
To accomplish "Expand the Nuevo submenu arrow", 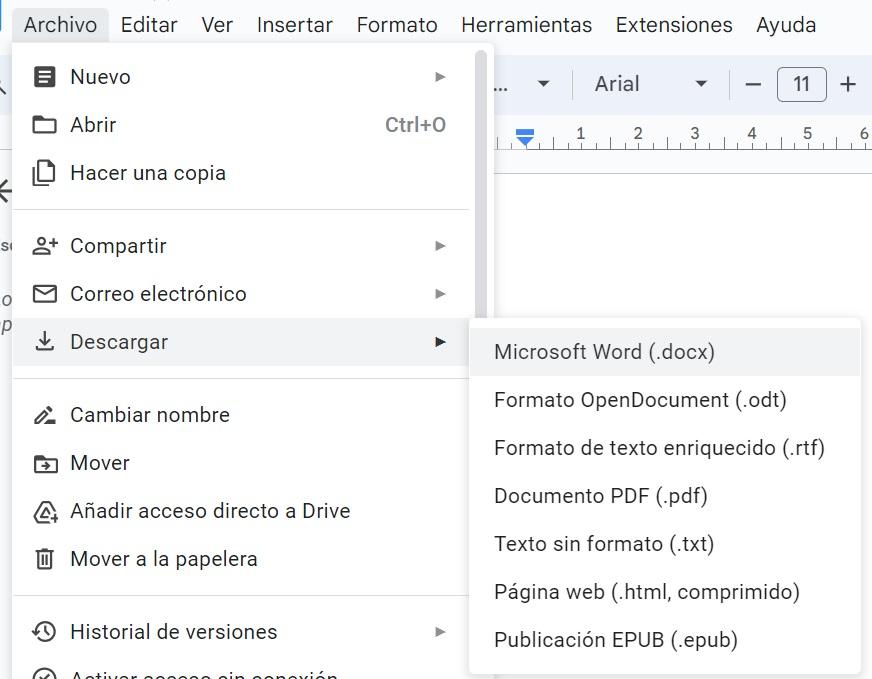I will [x=440, y=76].
